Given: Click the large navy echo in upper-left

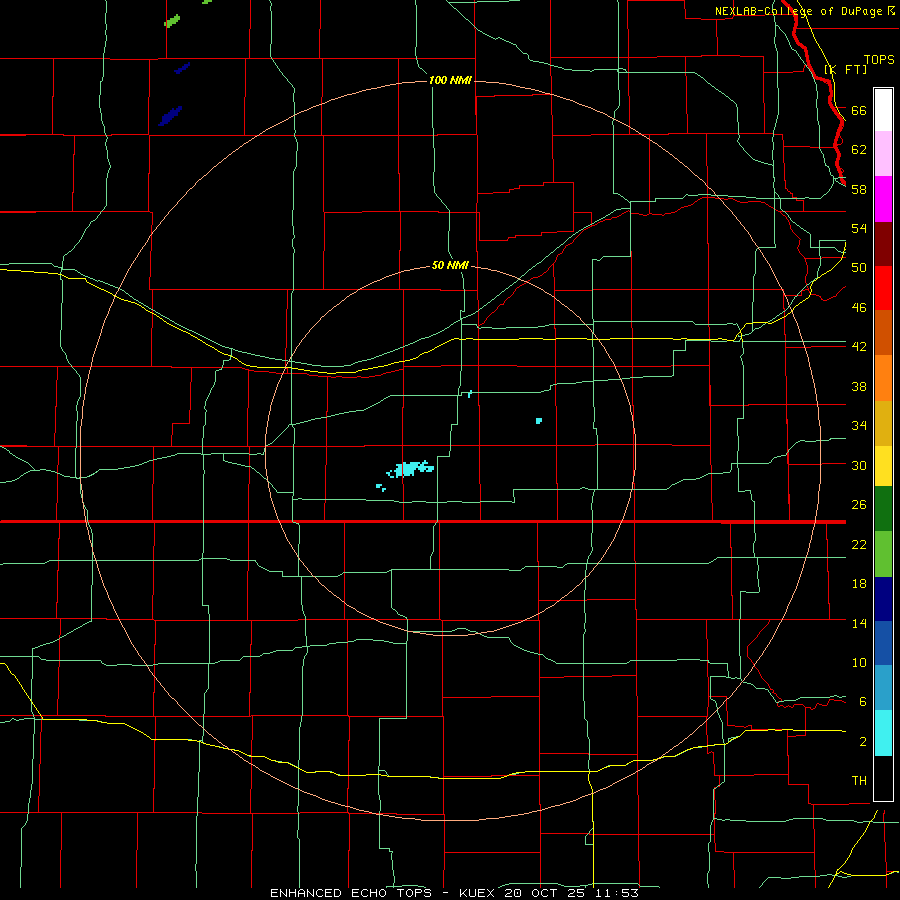Looking at the screenshot, I should (170, 116).
